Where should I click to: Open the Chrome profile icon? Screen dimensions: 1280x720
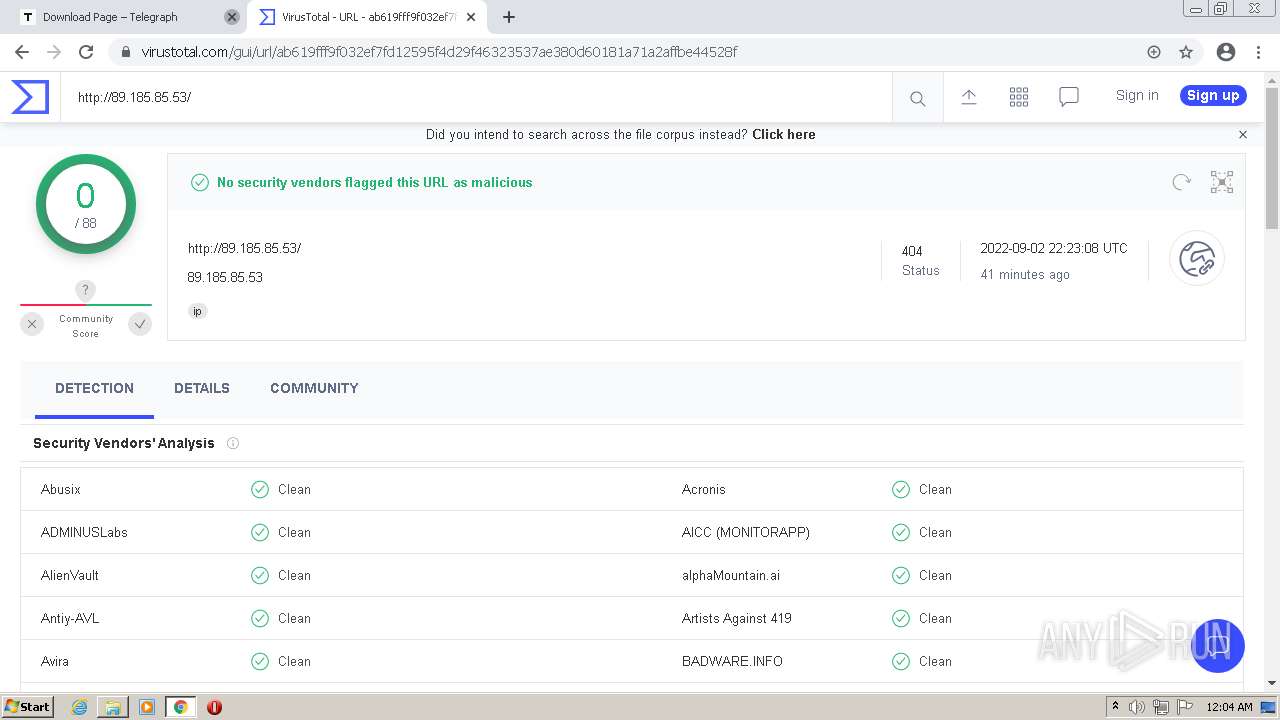pyautogui.click(x=1226, y=52)
